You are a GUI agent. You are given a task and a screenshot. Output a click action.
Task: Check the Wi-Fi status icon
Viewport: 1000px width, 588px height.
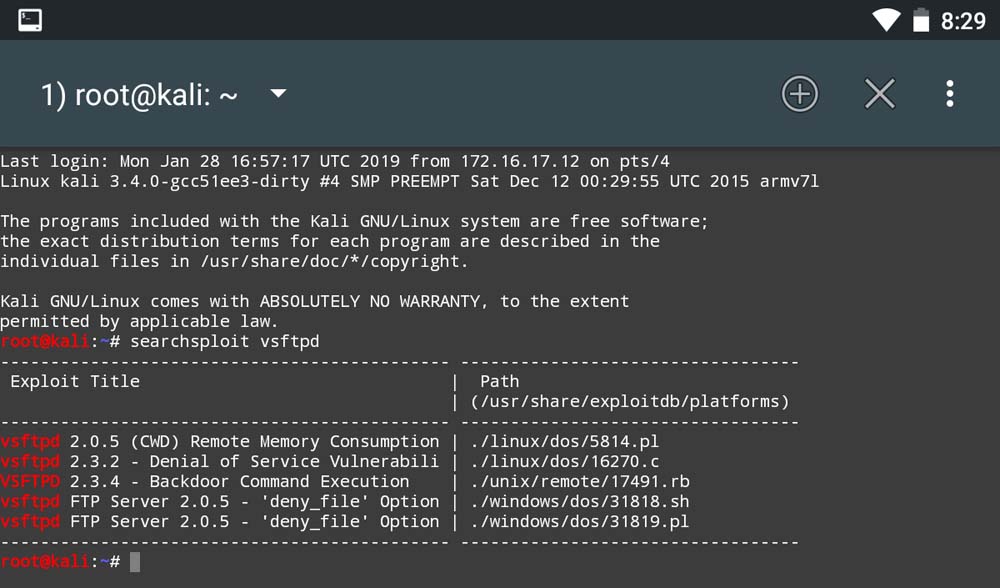click(x=886, y=20)
